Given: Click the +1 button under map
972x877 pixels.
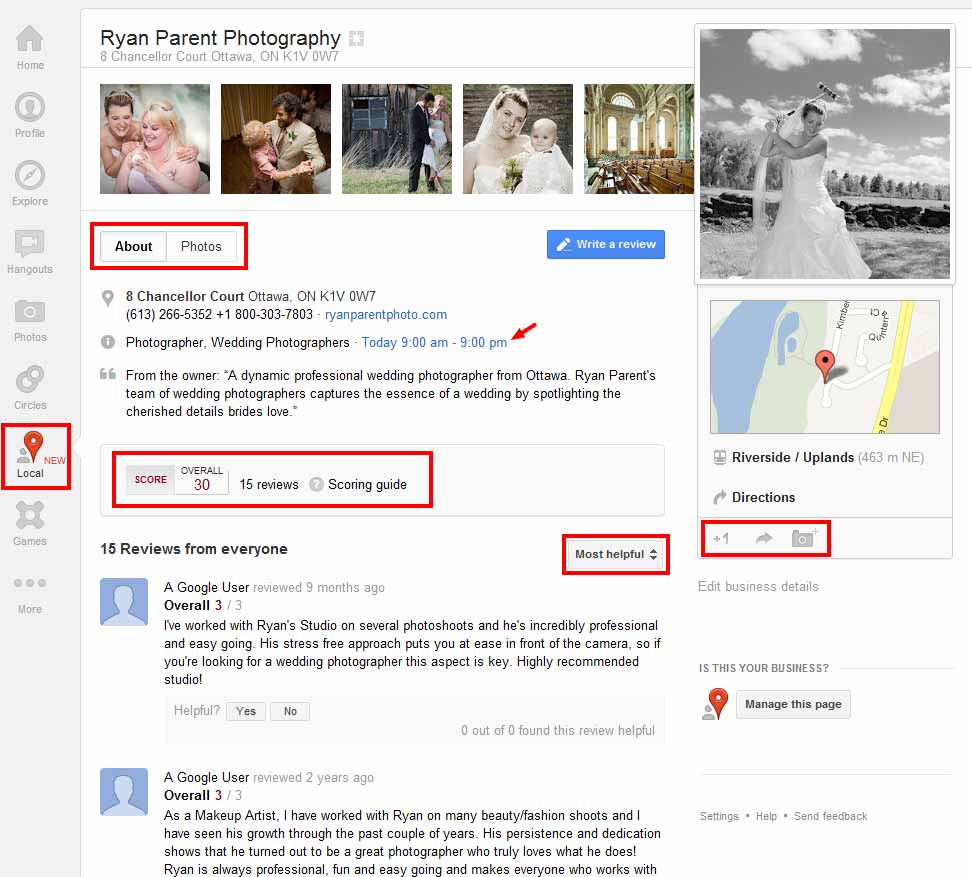Looking at the screenshot, I should pyautogui.click(x=722, y=539).
